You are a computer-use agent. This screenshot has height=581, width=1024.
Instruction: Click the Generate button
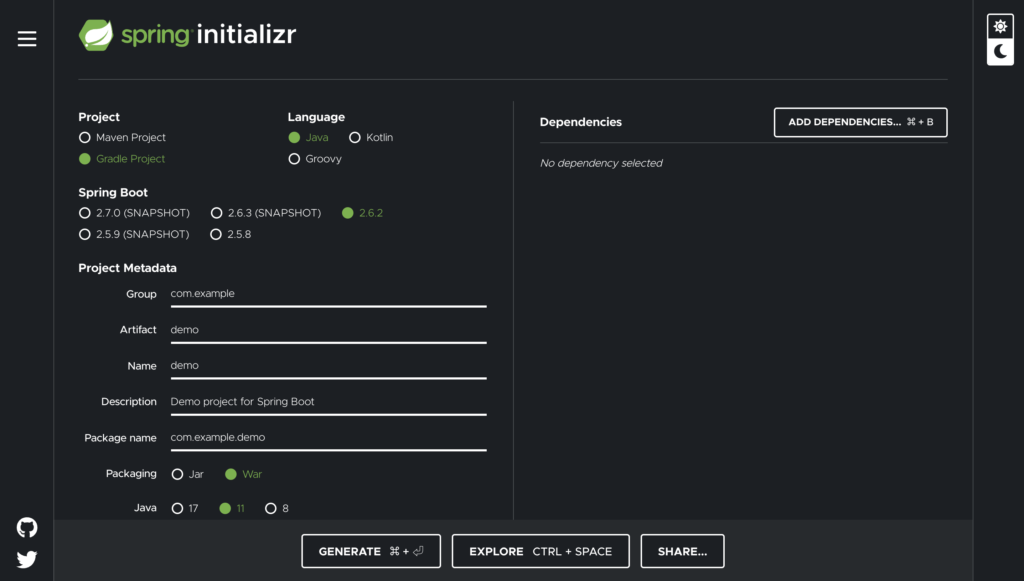[x=370, y=551]
